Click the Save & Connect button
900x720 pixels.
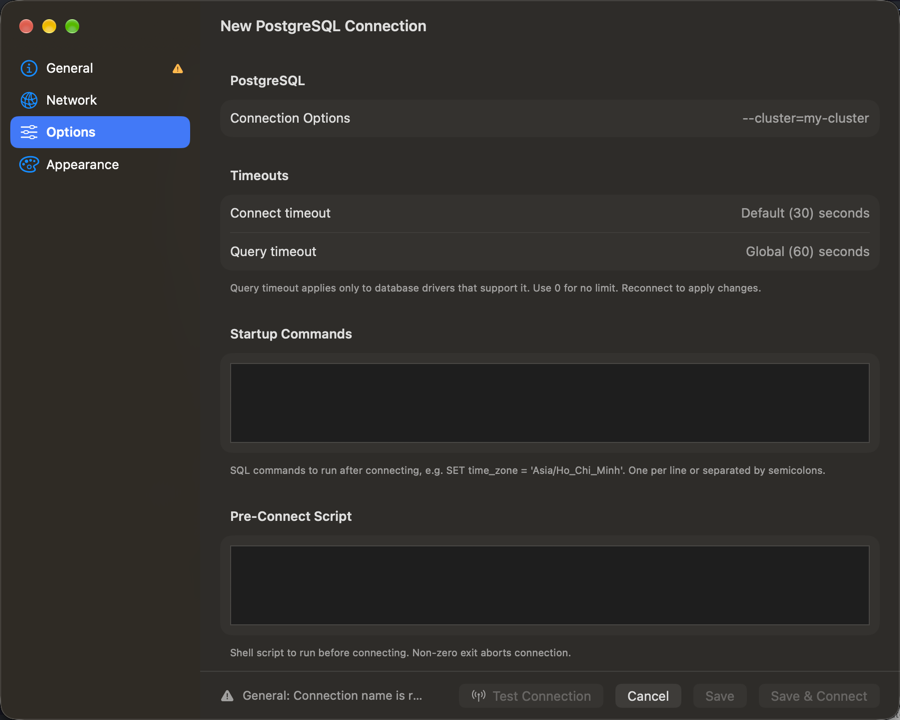(x=819, y=696)
